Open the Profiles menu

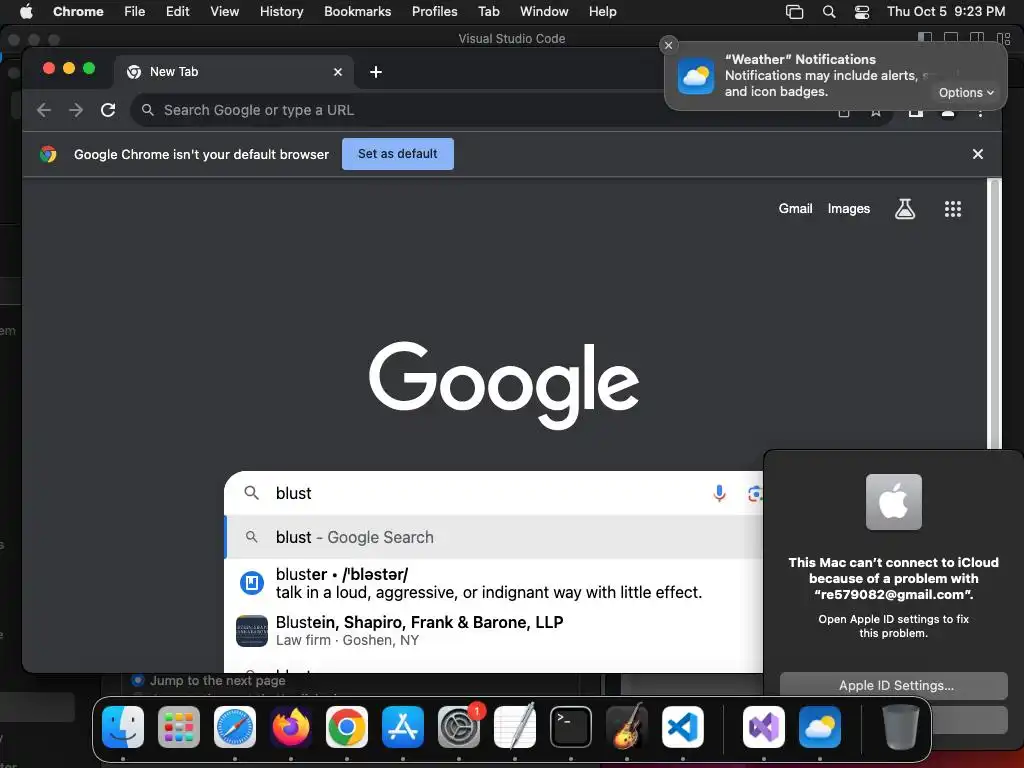tap(434, 11)
